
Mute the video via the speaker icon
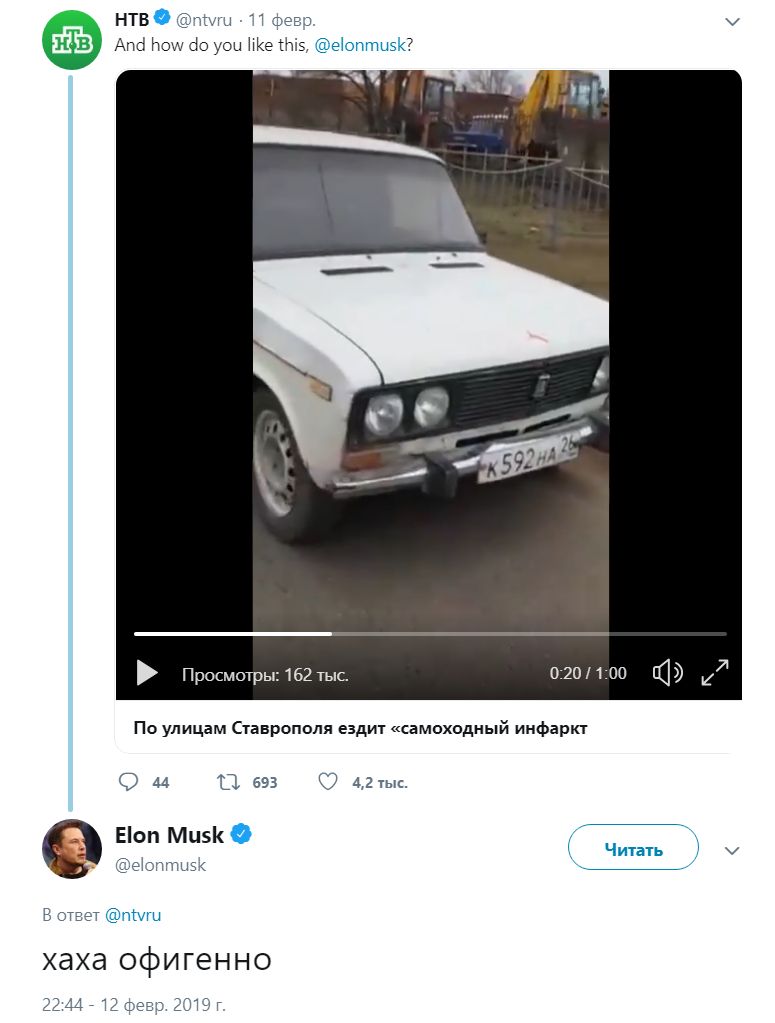click(667, 672)
